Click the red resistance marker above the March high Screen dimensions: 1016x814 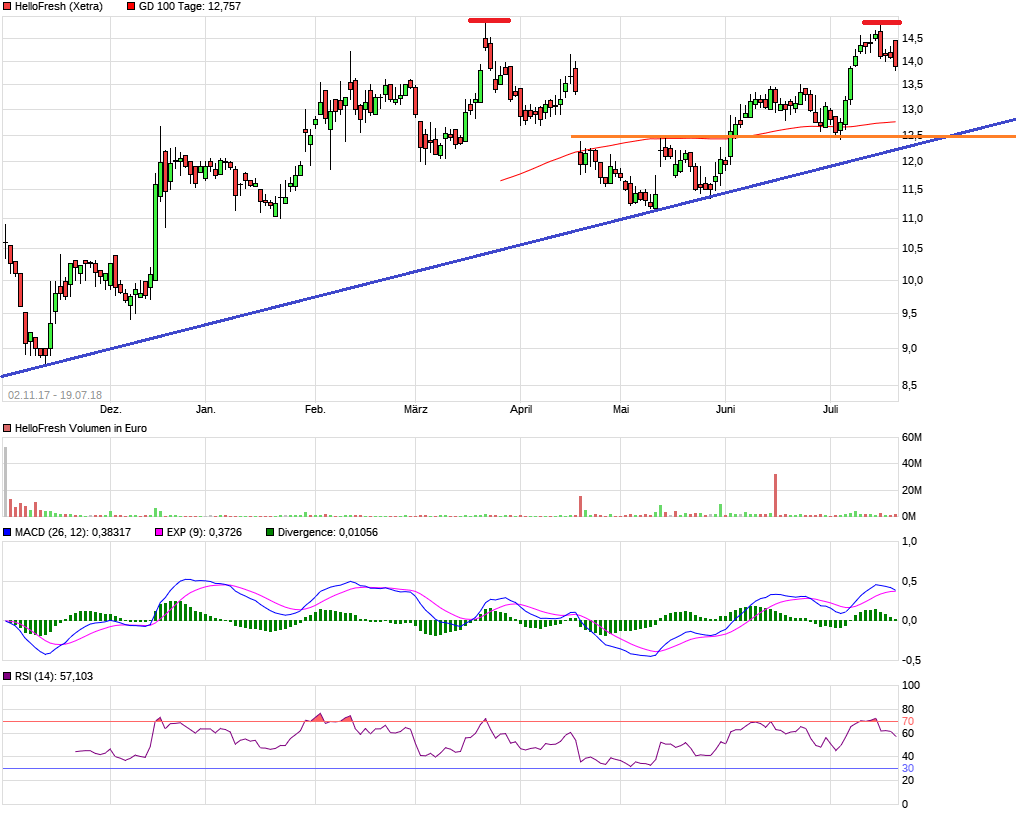point(489,20)
